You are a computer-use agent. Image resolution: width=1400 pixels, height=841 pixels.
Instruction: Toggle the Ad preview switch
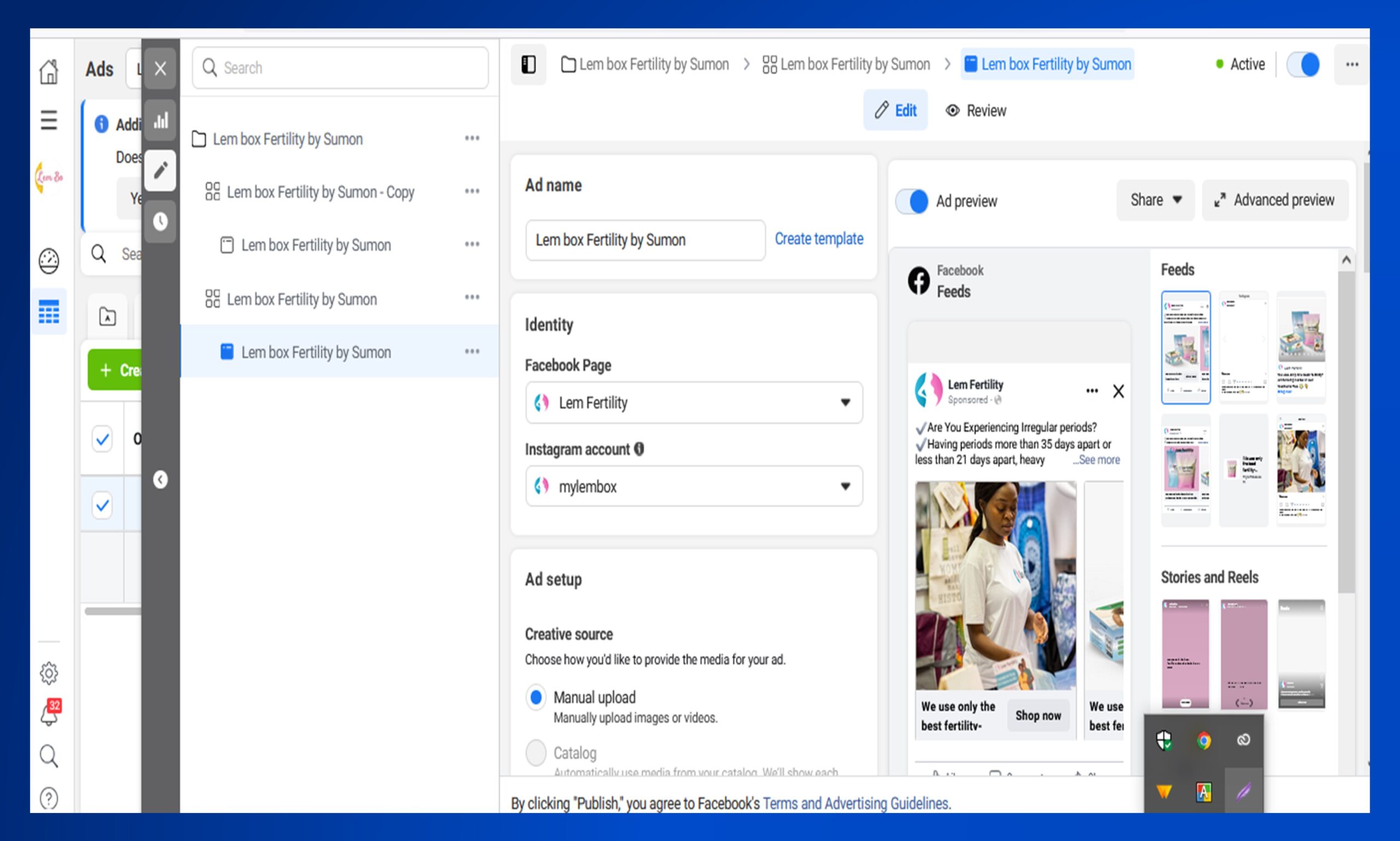[x=912, y=201]
